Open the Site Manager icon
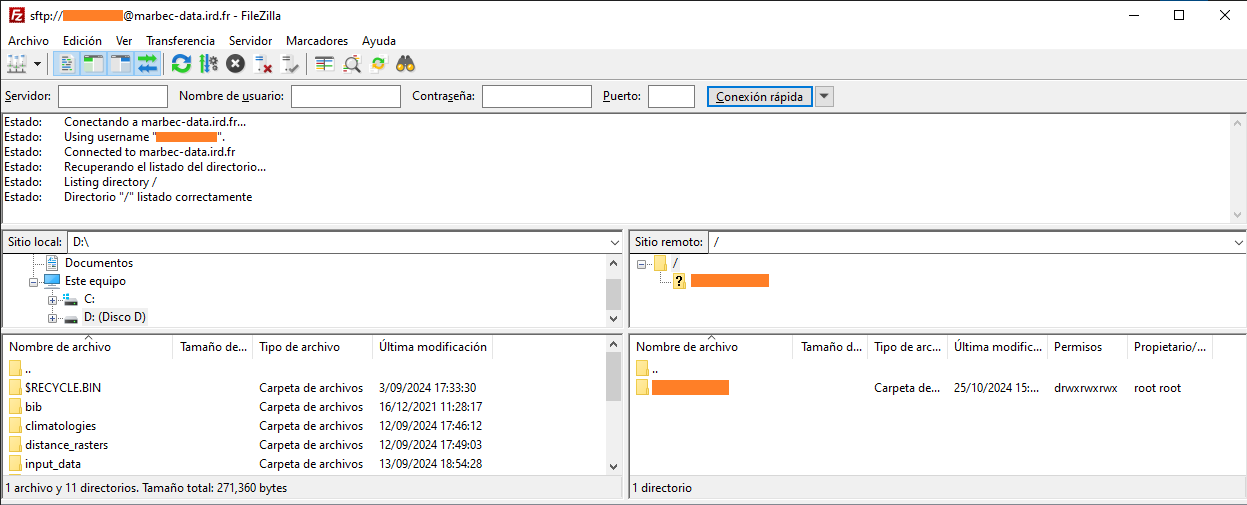1247x505 pixels. 17,64
